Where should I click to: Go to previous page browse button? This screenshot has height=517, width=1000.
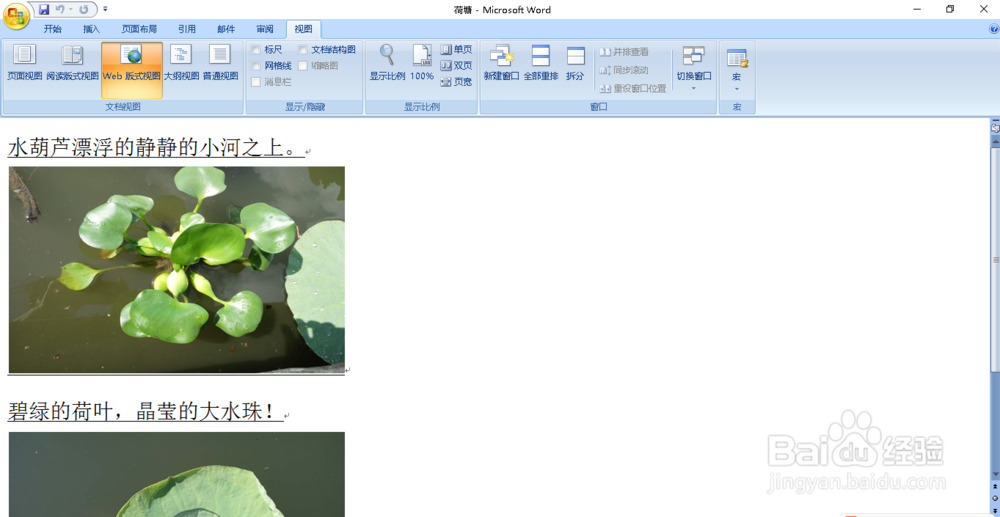[x=994, y=486]
